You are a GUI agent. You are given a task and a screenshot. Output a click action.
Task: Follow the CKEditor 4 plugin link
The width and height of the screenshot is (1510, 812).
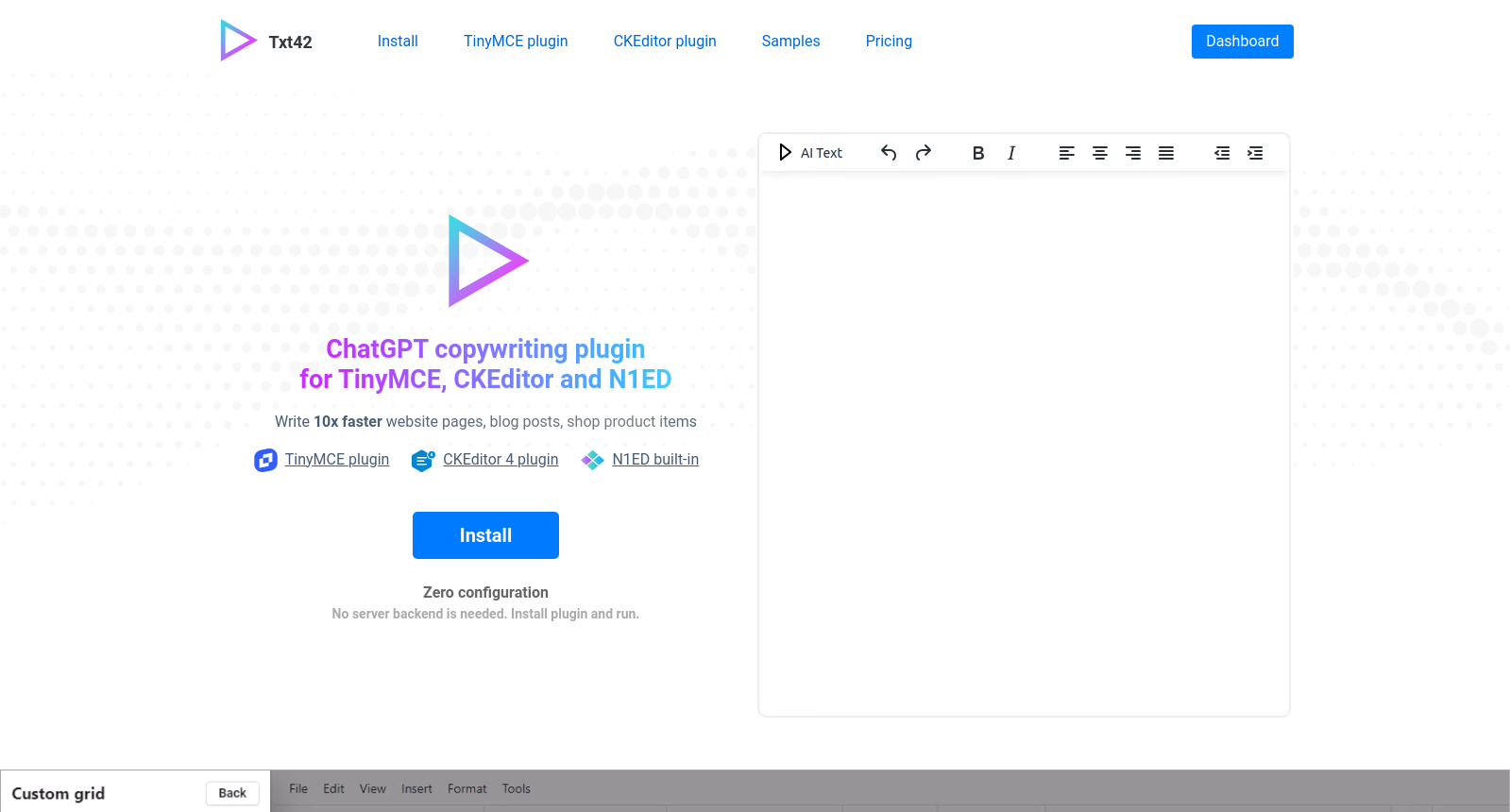(x=501, y=459)
